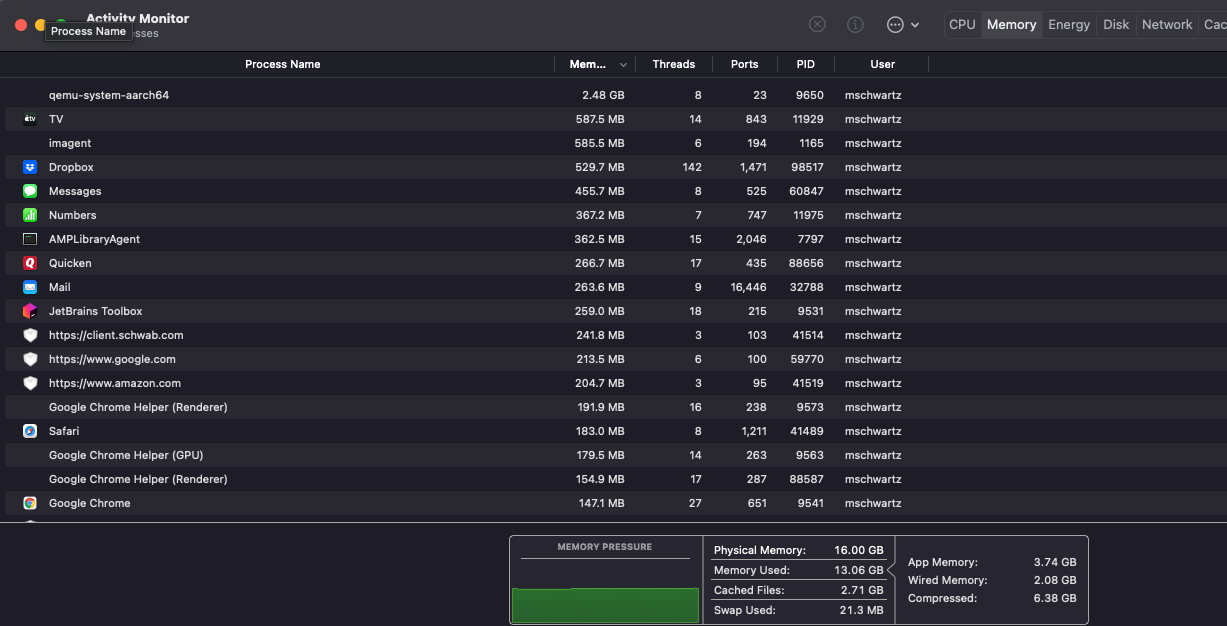The image size is (1227, 626).
Task: Sort by PID column header
Action: click(x=805, y=64)
